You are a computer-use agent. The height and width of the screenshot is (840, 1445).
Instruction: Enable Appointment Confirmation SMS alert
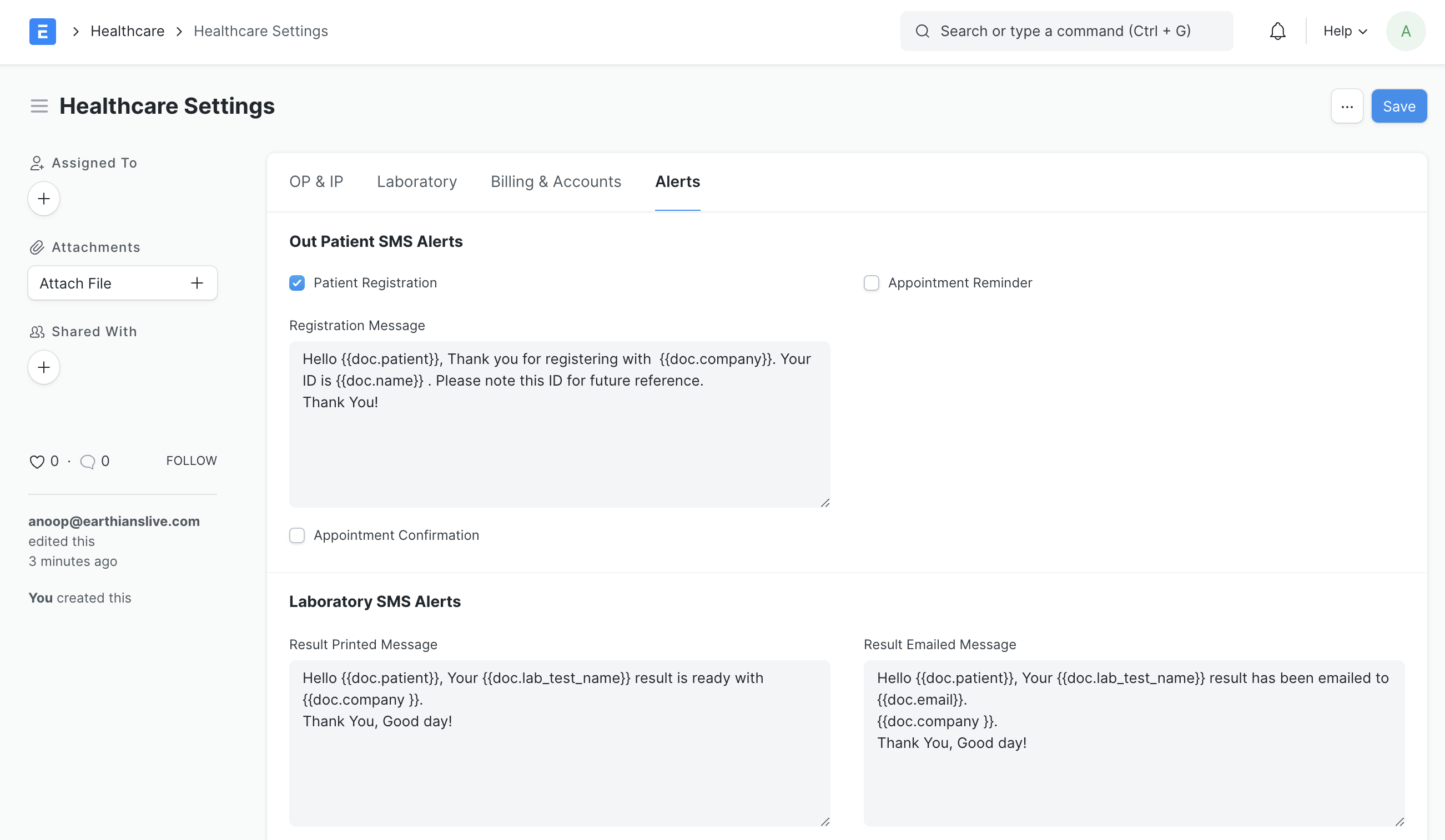coord(297,535)
